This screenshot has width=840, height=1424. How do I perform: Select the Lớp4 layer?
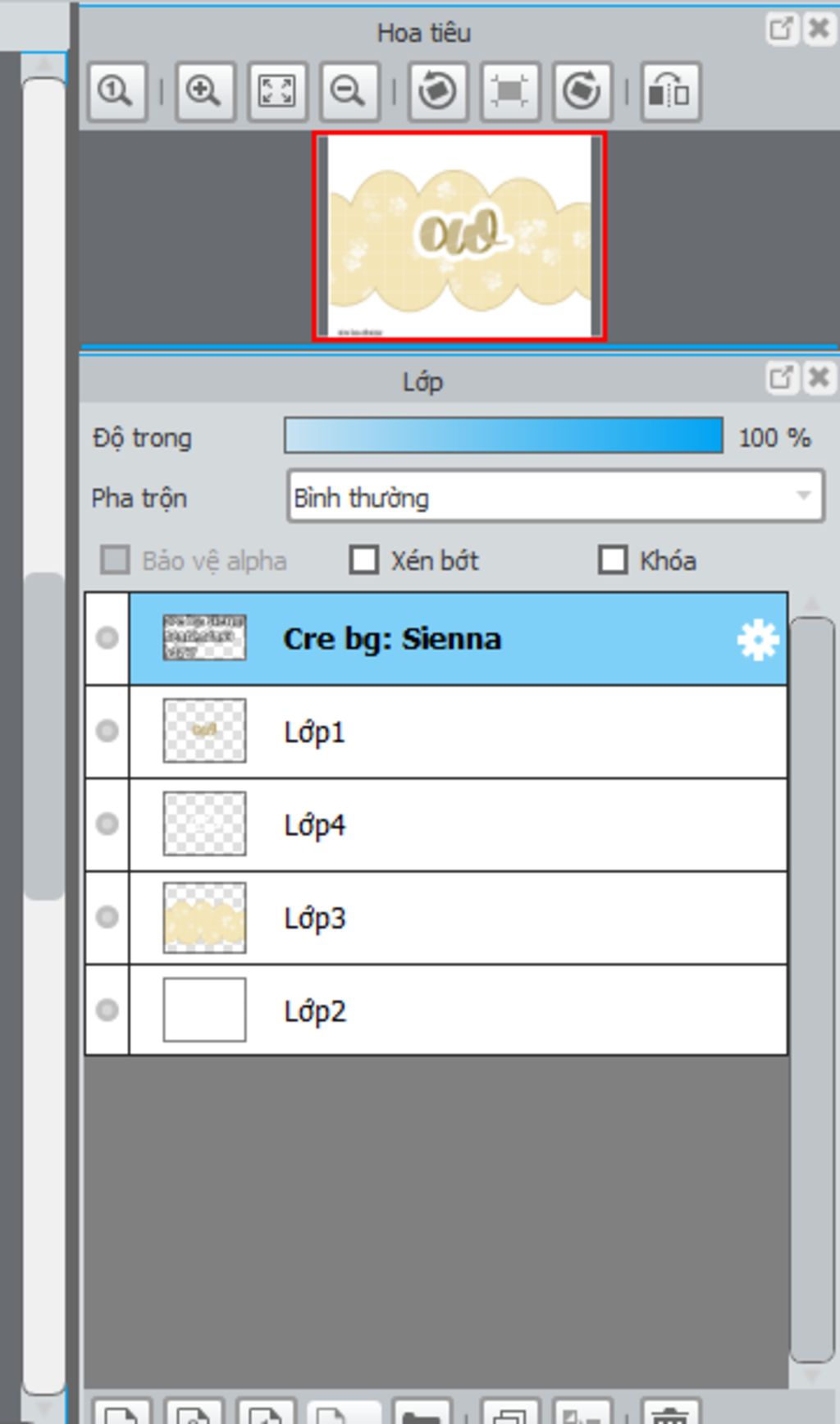point(458,824)
